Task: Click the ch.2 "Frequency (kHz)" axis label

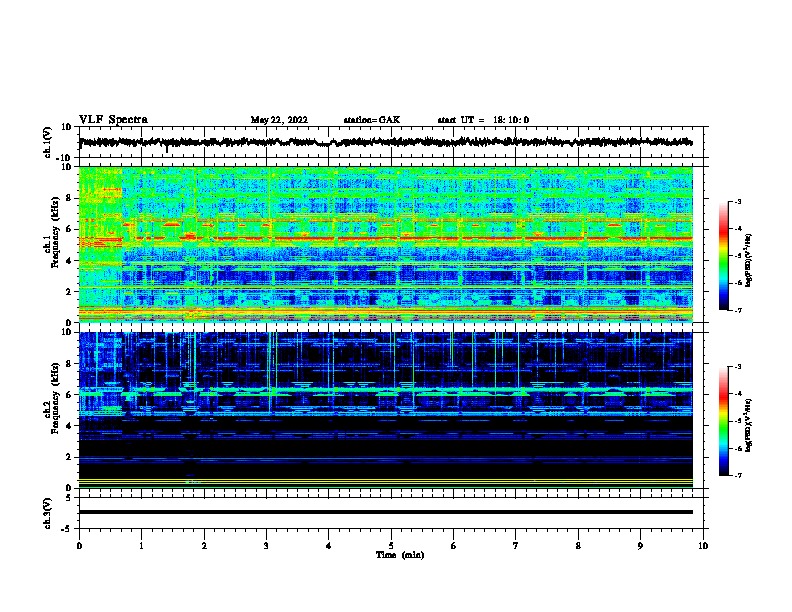Action: pos(56,398)
